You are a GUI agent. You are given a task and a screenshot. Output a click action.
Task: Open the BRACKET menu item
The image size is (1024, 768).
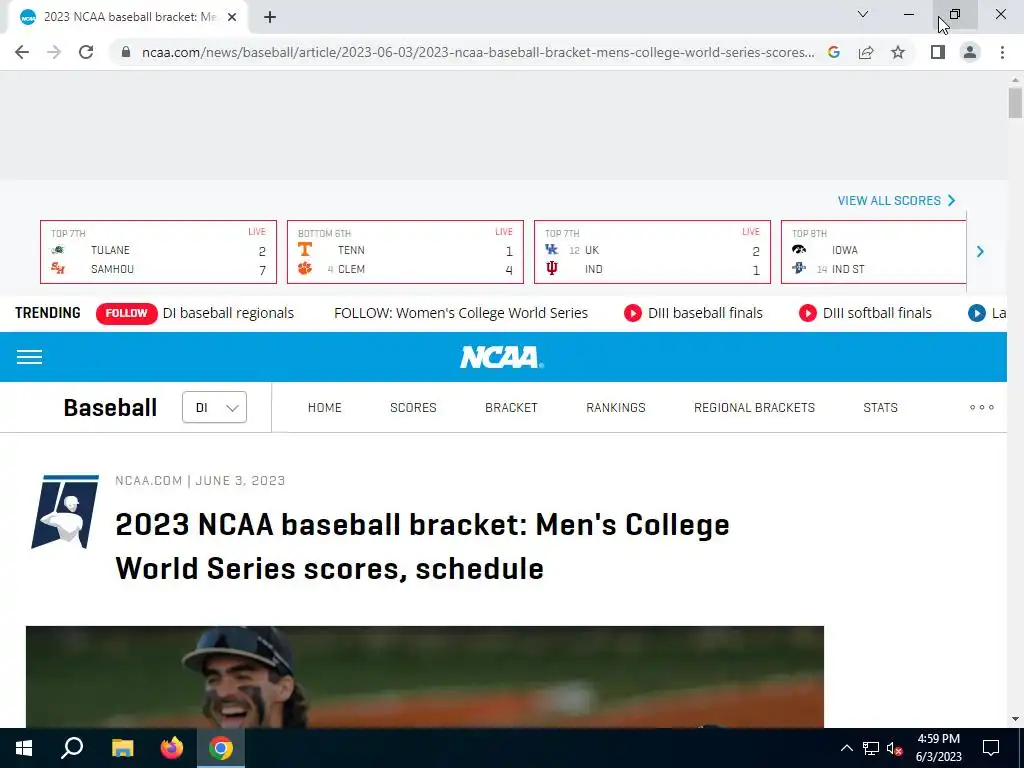511,408
